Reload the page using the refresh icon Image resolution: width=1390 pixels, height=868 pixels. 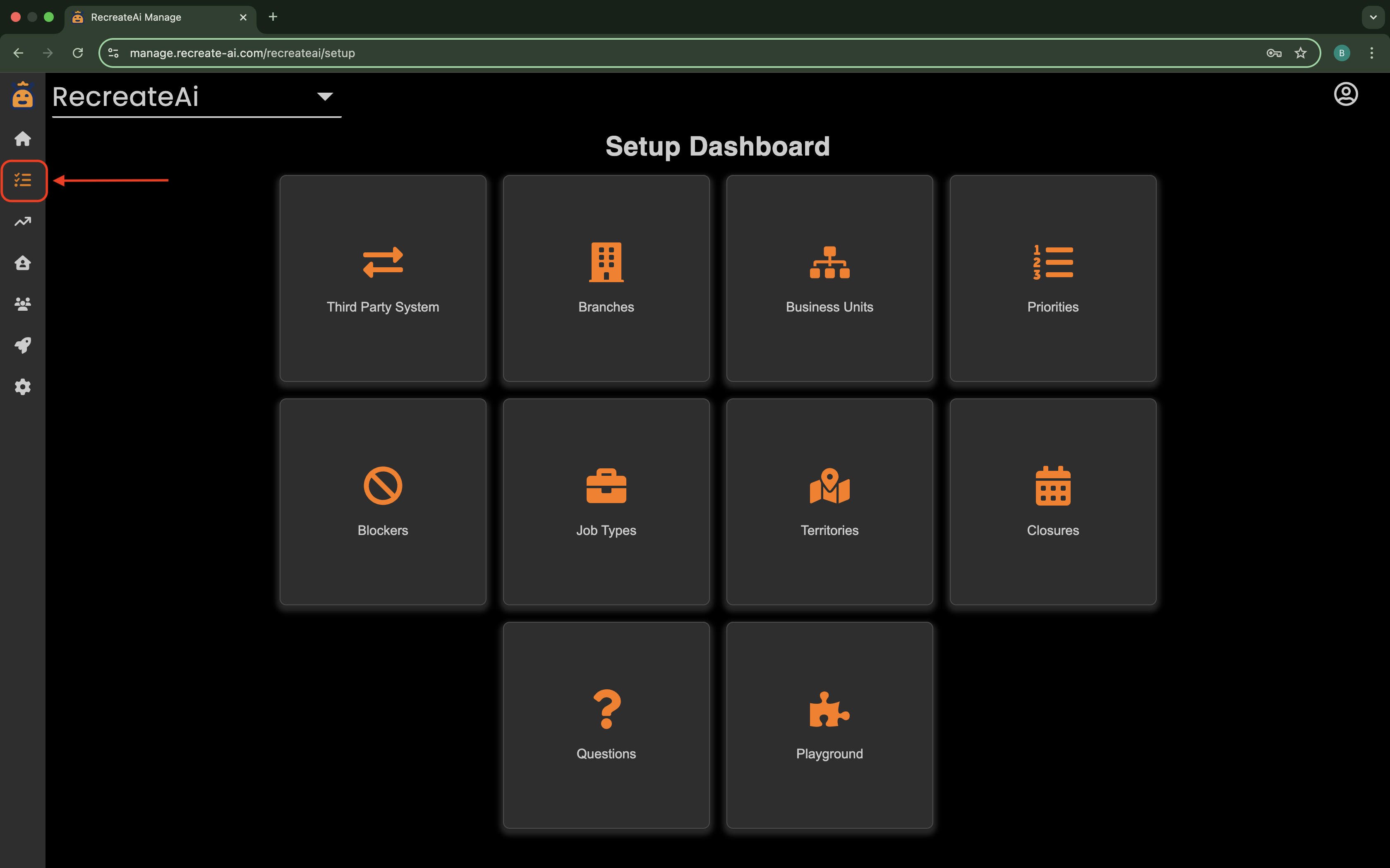pos(78,53)
